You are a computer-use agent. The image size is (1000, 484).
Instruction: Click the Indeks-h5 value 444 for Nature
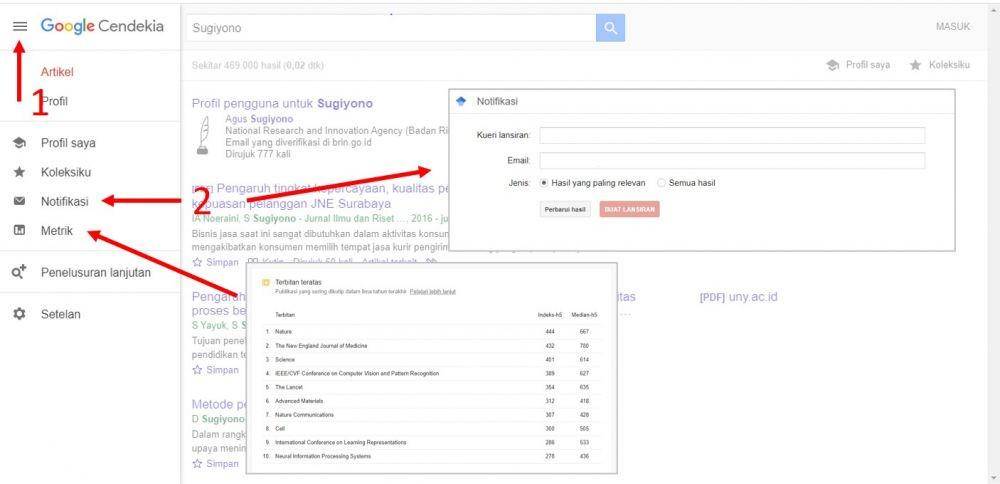tap(550, 332)
